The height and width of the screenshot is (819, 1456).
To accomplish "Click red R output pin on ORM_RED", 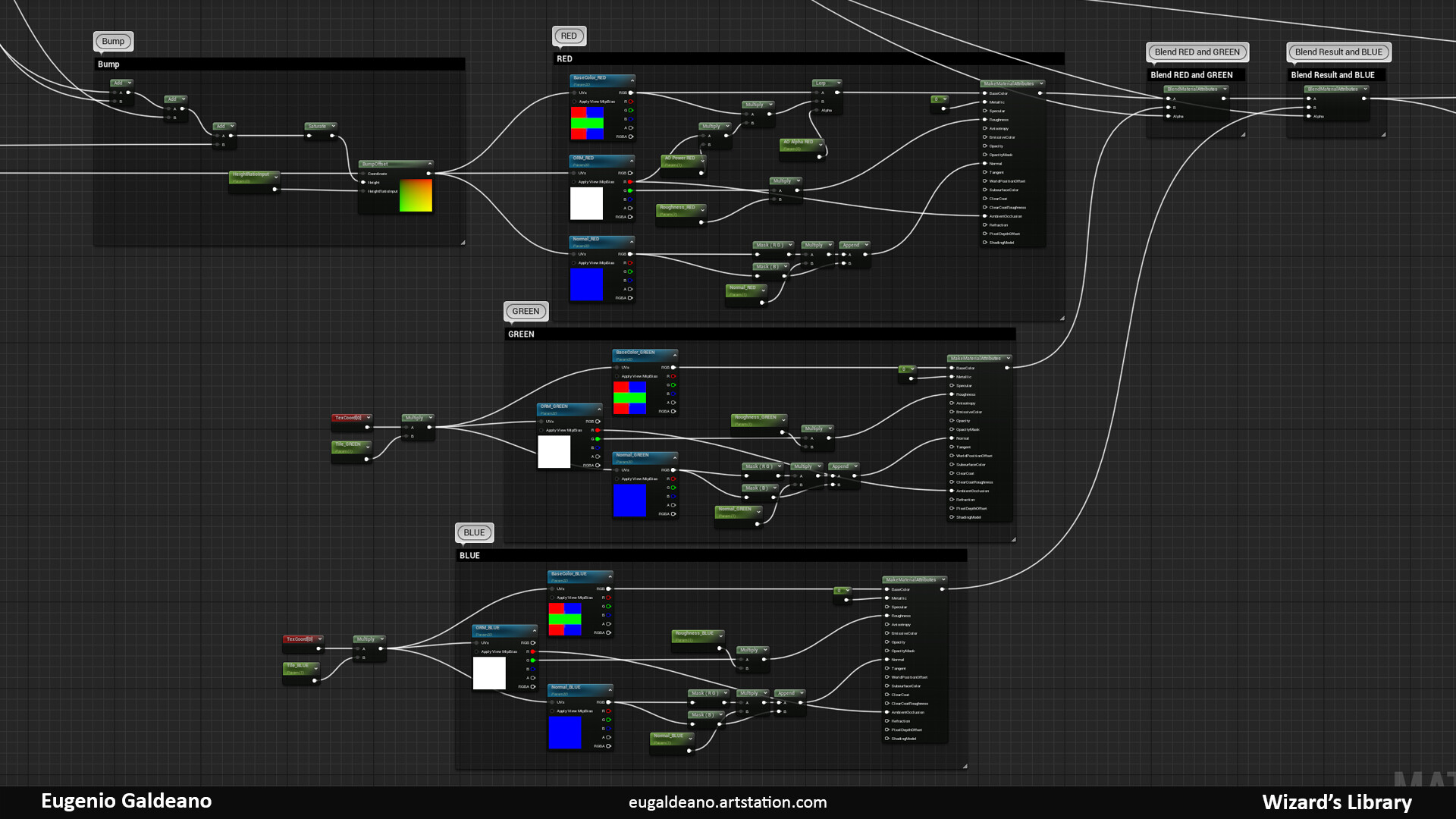I will pyautogui.click(x=630, y=182).
